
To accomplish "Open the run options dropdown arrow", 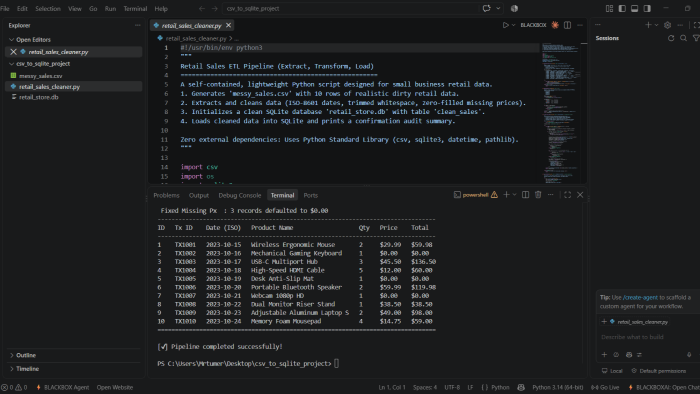I will (513, 25).
